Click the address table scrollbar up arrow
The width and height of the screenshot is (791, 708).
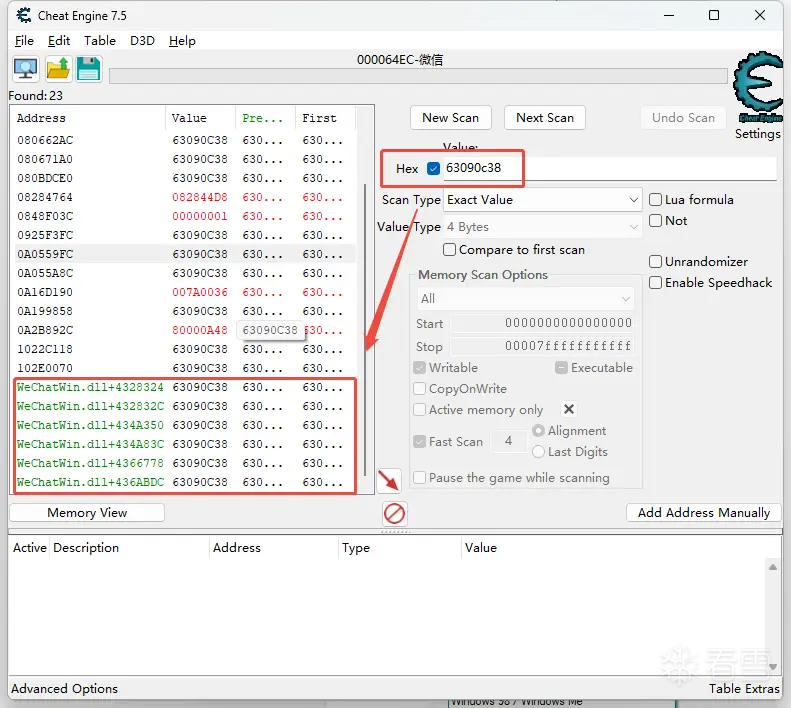tap(772, 567)
